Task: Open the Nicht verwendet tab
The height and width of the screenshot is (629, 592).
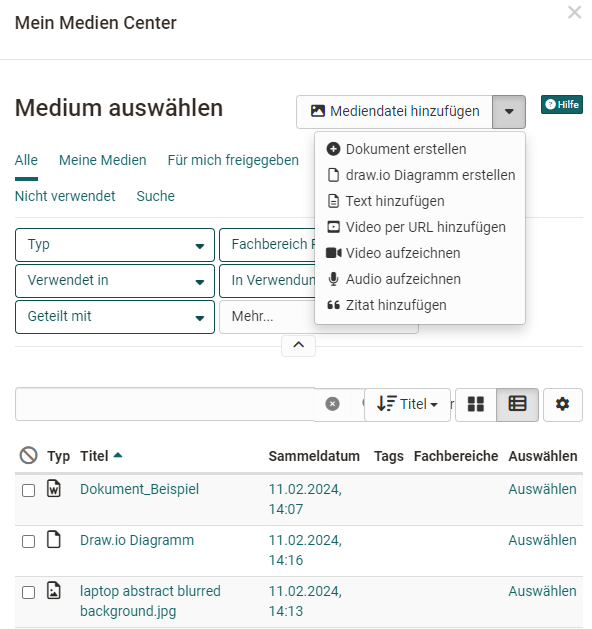Action: click(x=65, y=196)
